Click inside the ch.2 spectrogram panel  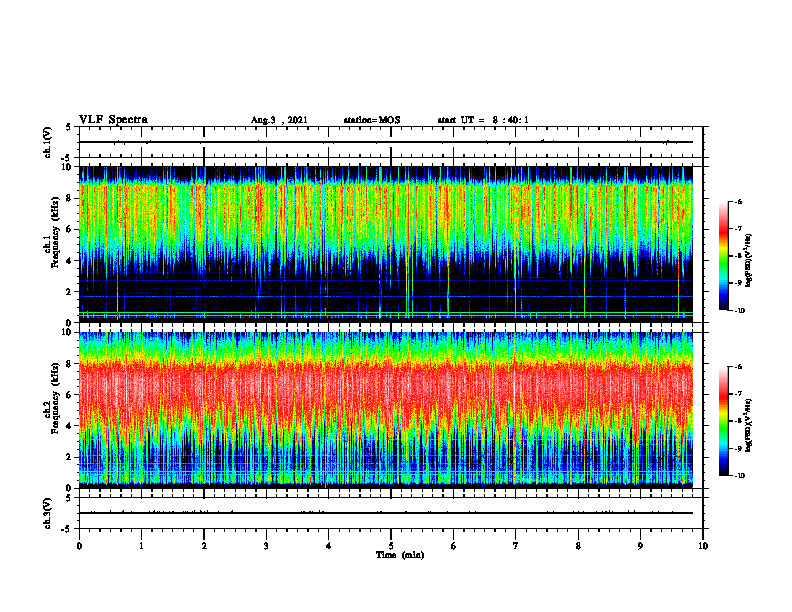[386, 410]
